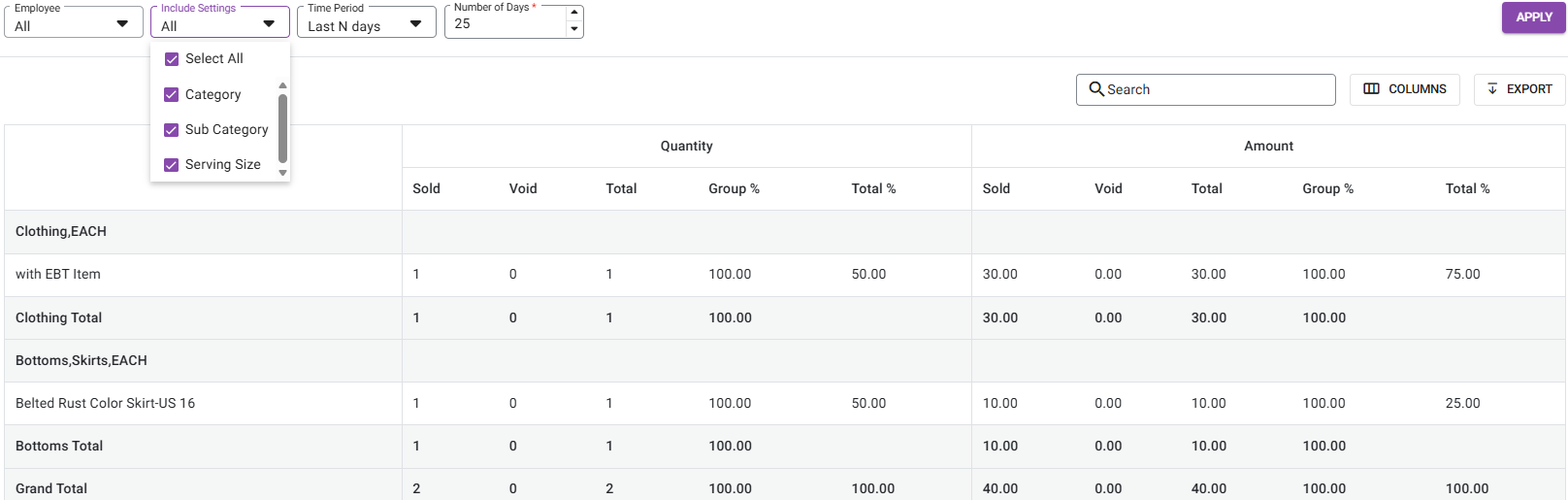Image resolution: width=1568 pixels, height=500 pixels.
Task: Decrease Number of Days with down arrow
Action: [574, 29]
